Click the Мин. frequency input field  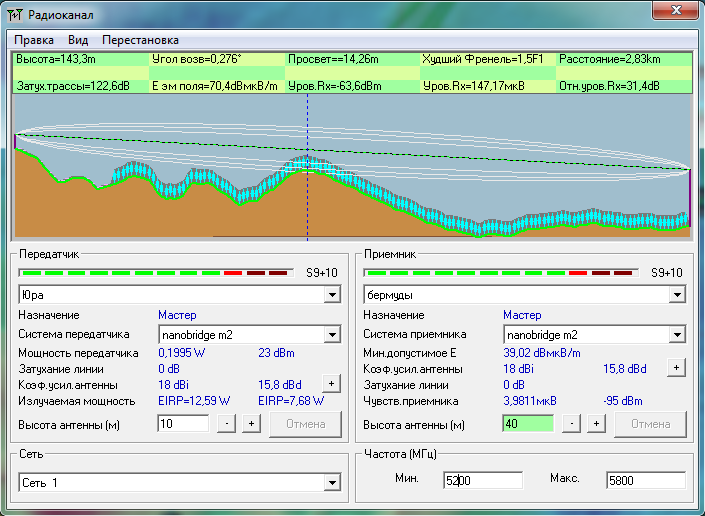483,480
